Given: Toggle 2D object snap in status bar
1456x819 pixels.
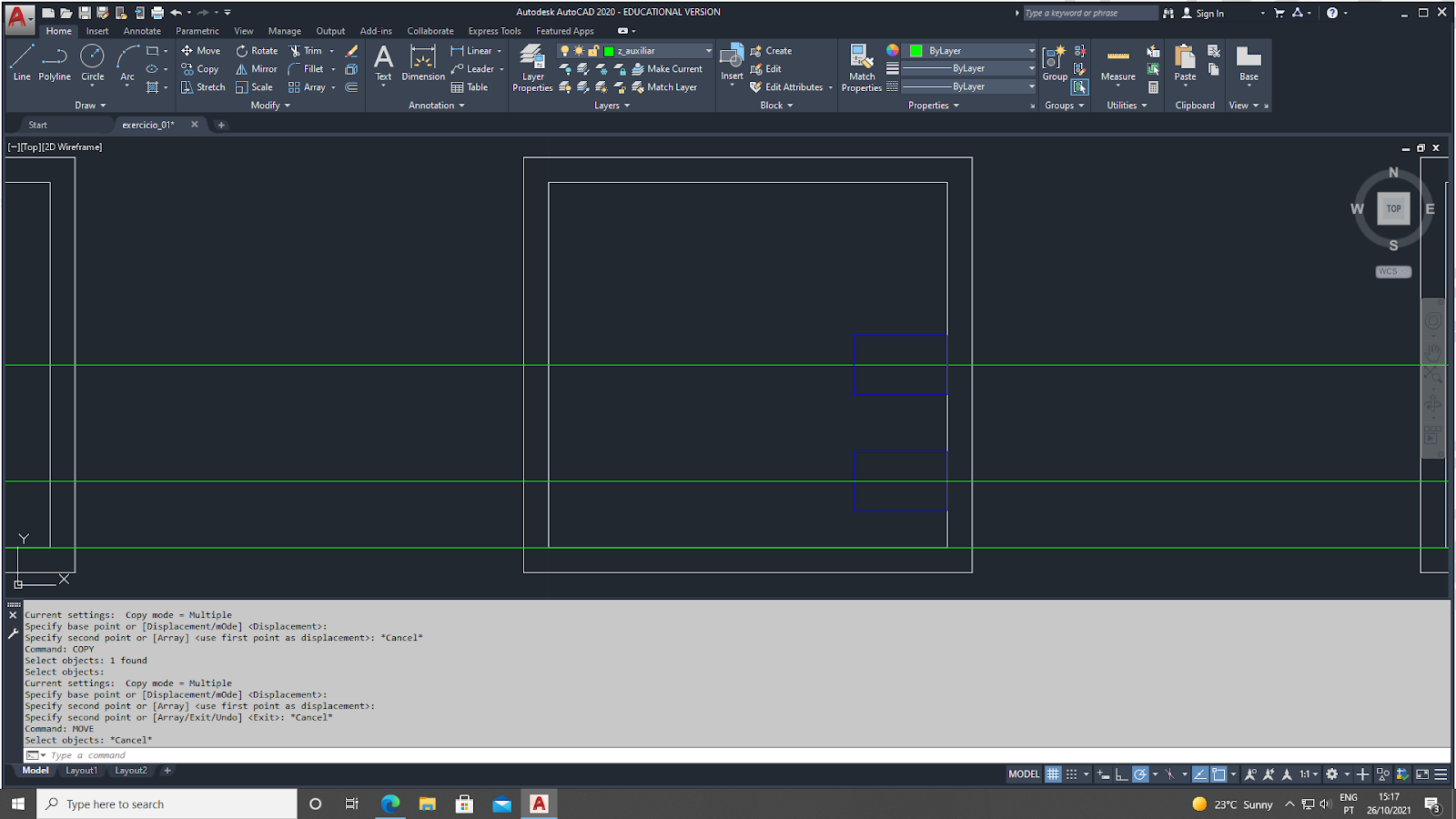Looking at the screenshot, I should [x=1218, y=774].
